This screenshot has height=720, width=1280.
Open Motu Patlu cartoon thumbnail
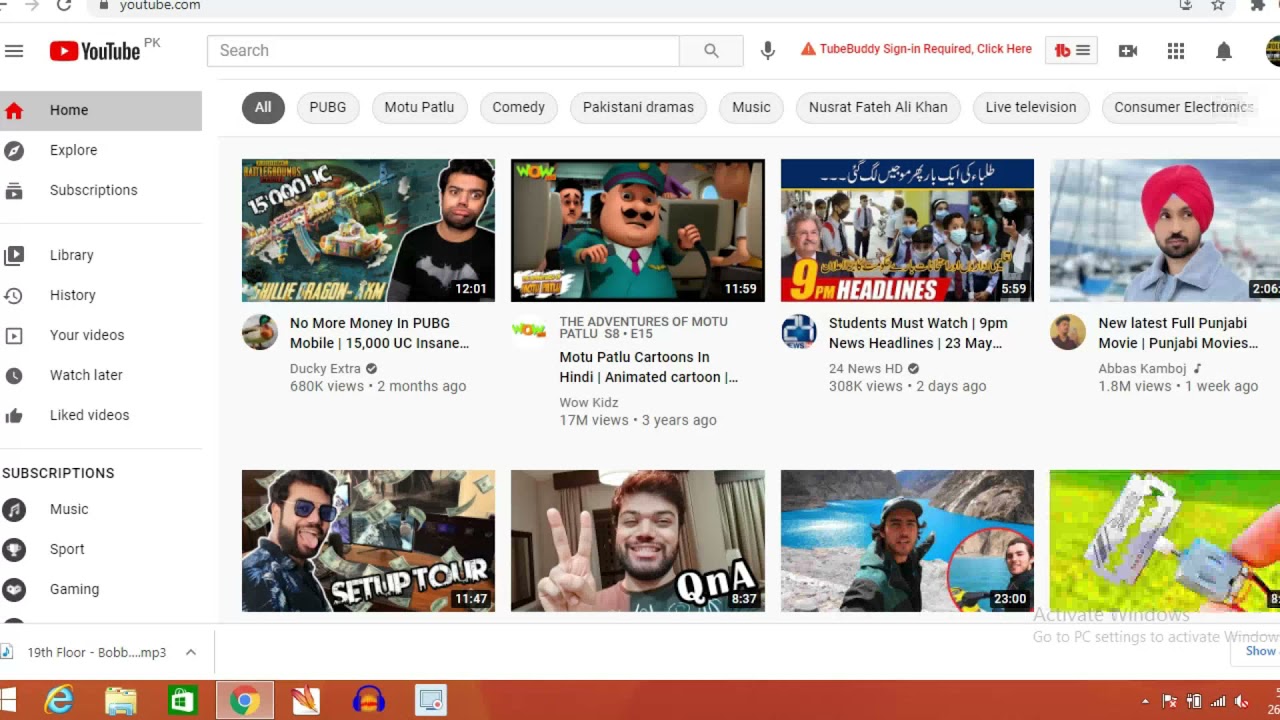pos(638,230)
